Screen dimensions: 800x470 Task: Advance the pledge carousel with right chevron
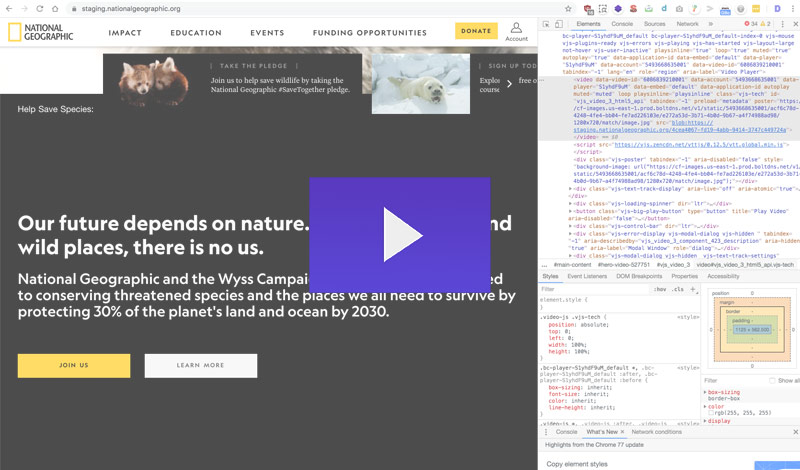509,84
